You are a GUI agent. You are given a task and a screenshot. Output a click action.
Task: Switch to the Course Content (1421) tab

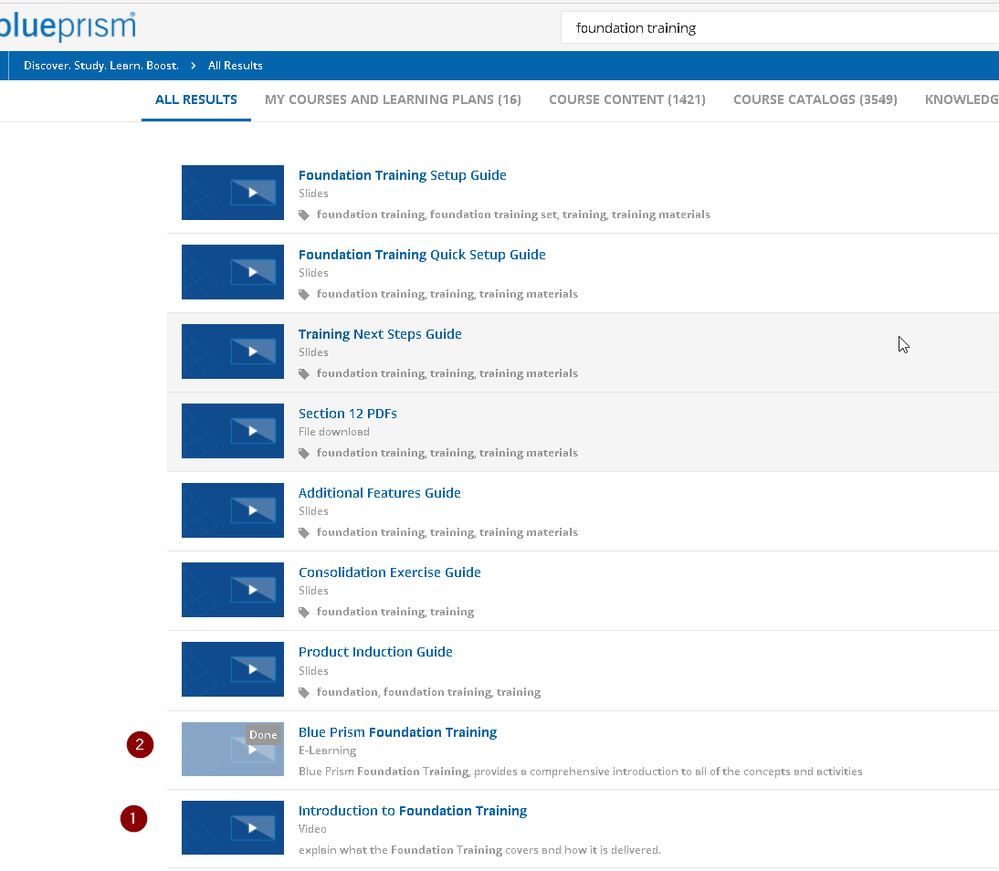627,99
